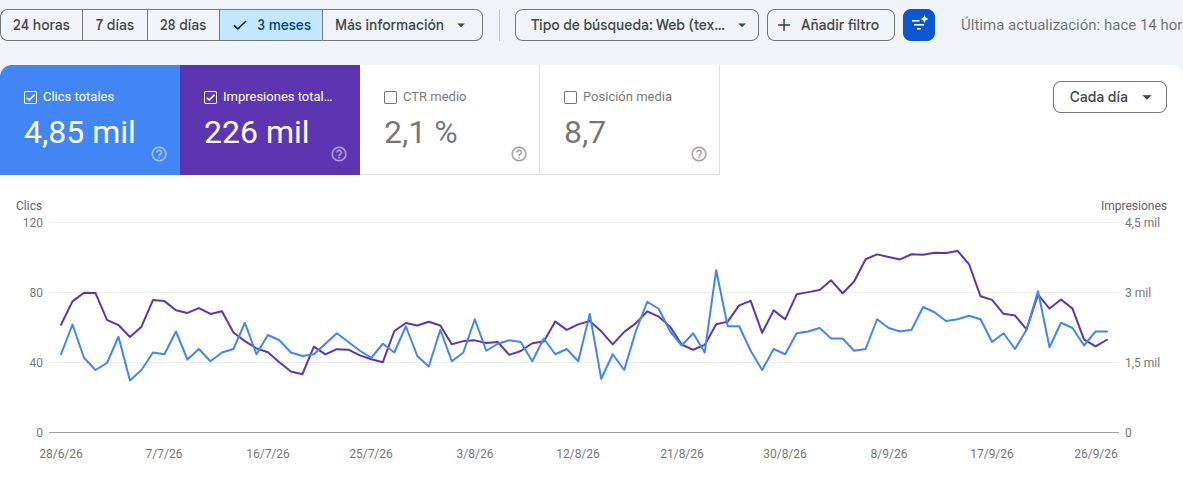Select the 3 meses date range

[x=271, y=25]
